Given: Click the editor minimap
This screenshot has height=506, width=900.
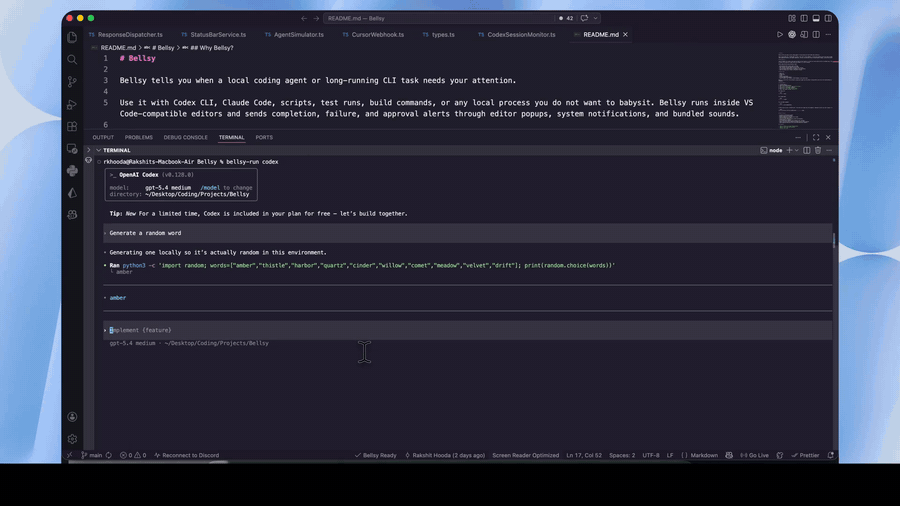Looking at the screenshot, I should point(806,89).
